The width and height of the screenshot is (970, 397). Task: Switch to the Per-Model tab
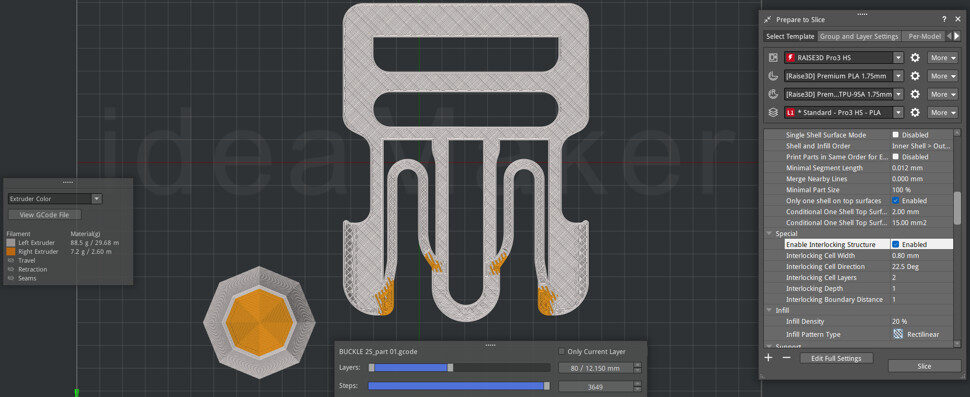tap(924, 36)
